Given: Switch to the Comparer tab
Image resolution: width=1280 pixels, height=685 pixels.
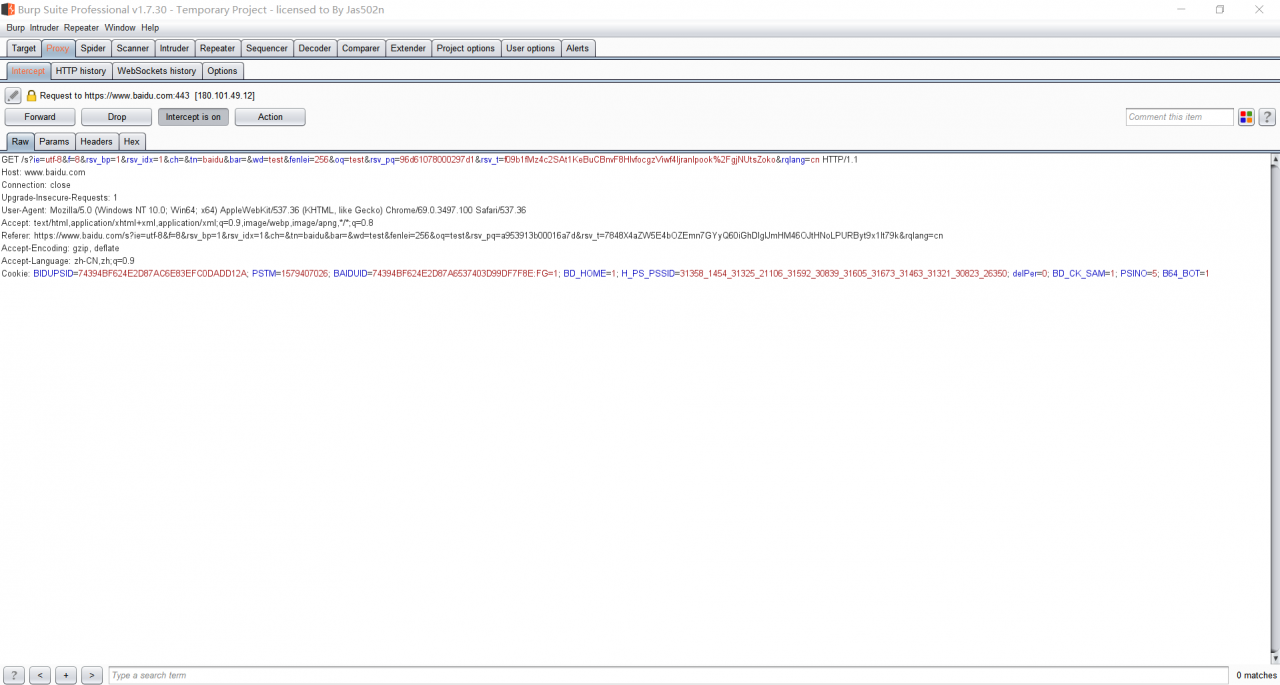Looking at the screenshot, I should [360, 48].
